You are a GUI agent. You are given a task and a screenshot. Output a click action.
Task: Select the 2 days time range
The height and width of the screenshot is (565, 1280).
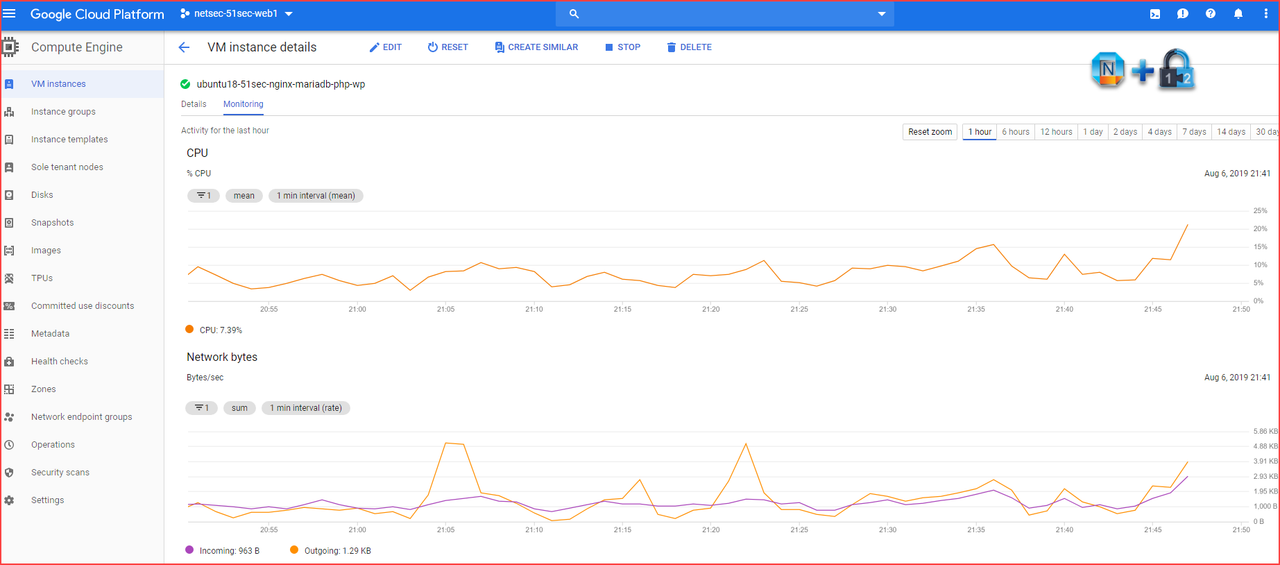click(1126, 132)
